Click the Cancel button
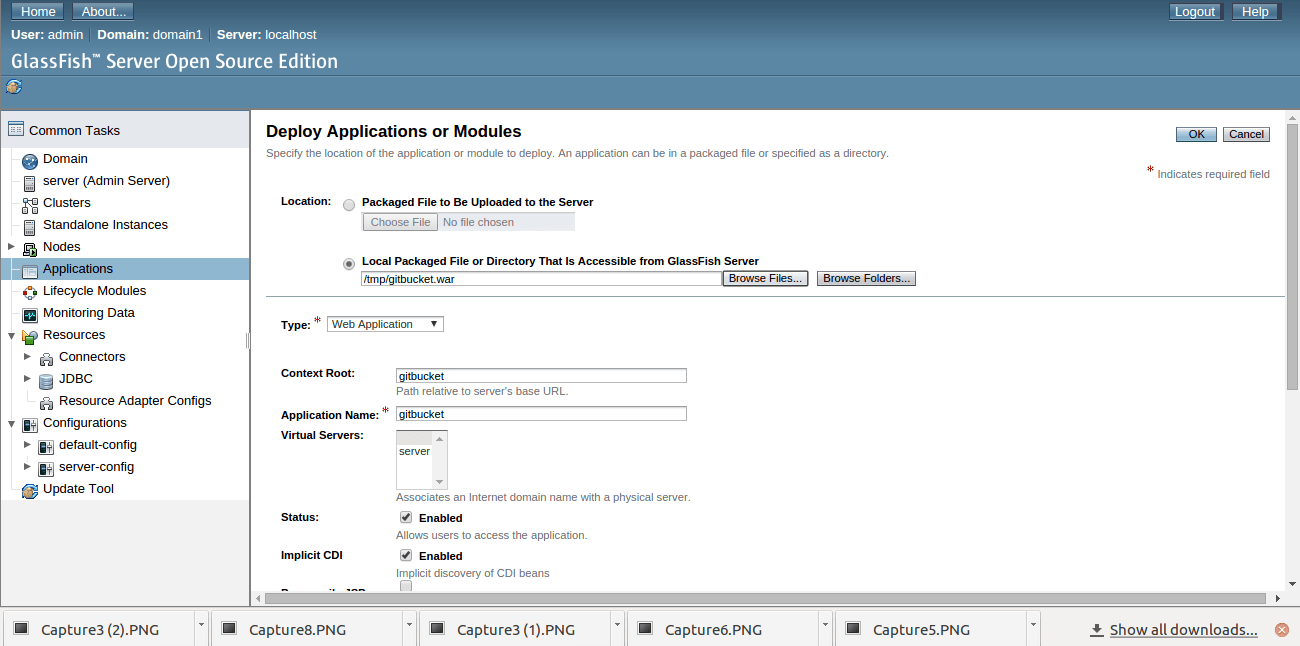Viewport: 1300px width, 646px height. pos(1246,134)
